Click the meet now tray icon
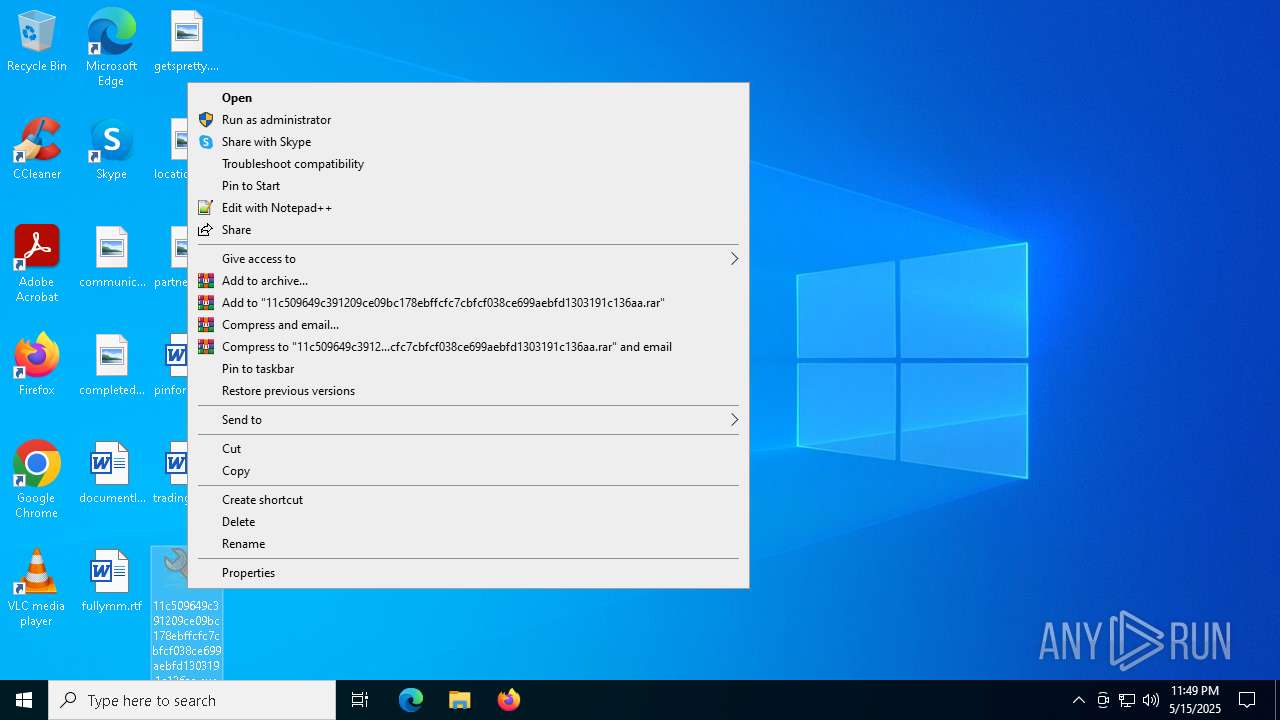The image size is (1280, 720). pyautogui.click(x=1103, y=700)
